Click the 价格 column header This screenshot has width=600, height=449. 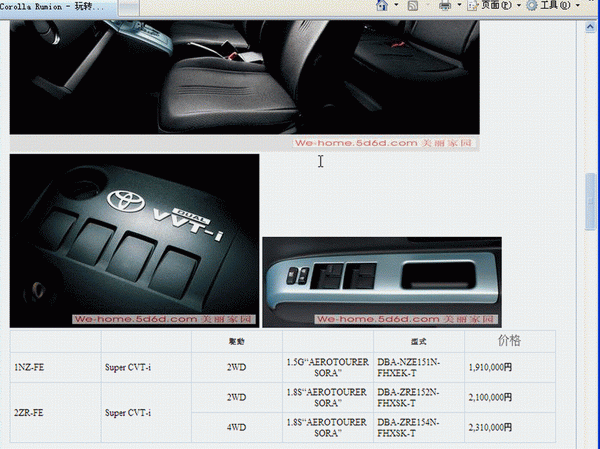coord(510,340)
